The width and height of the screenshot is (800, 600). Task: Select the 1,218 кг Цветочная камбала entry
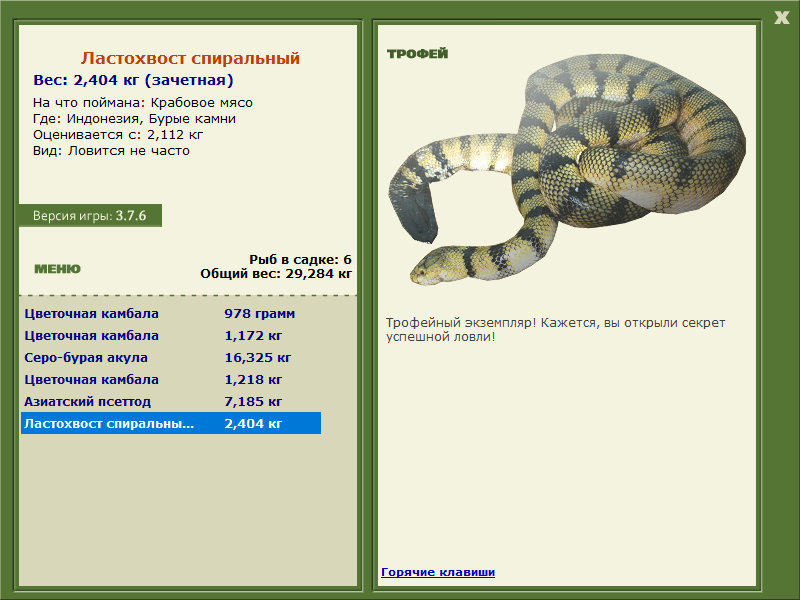click(171, 380)
